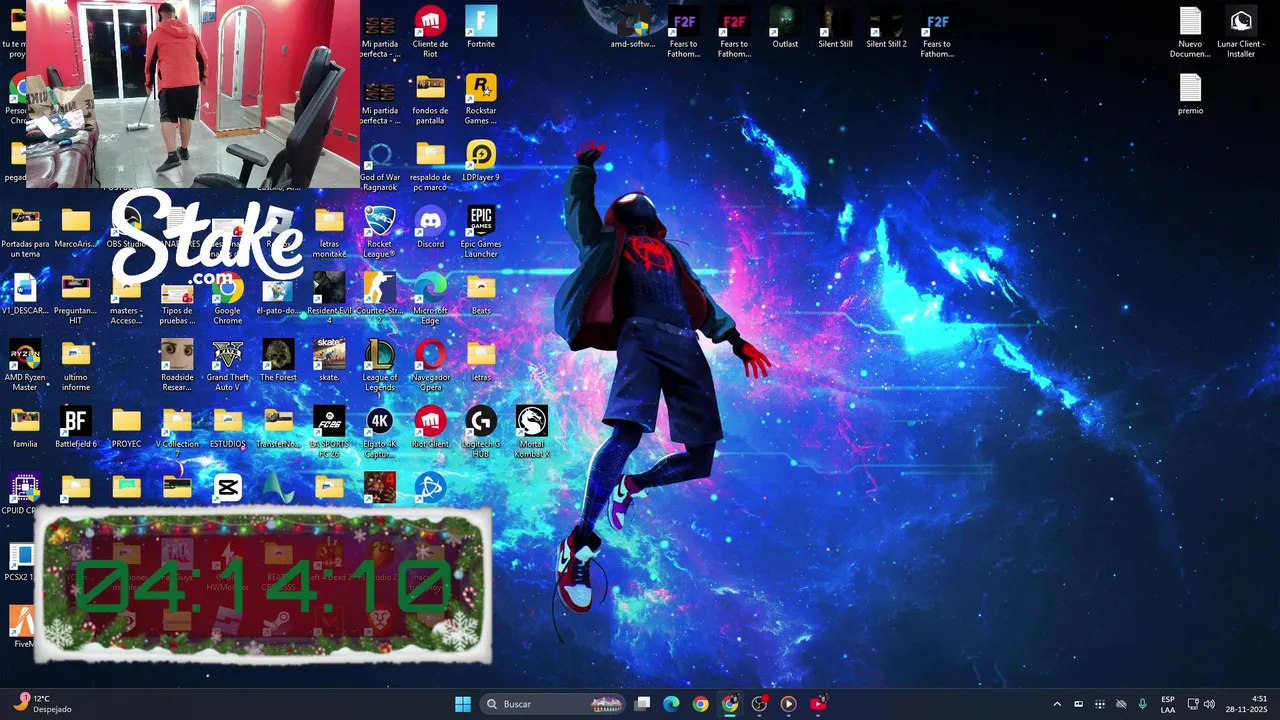The height and width of the screenshot is (720, 1280).
Task: Select the letras monitaké folder
Action: [329, 232]
